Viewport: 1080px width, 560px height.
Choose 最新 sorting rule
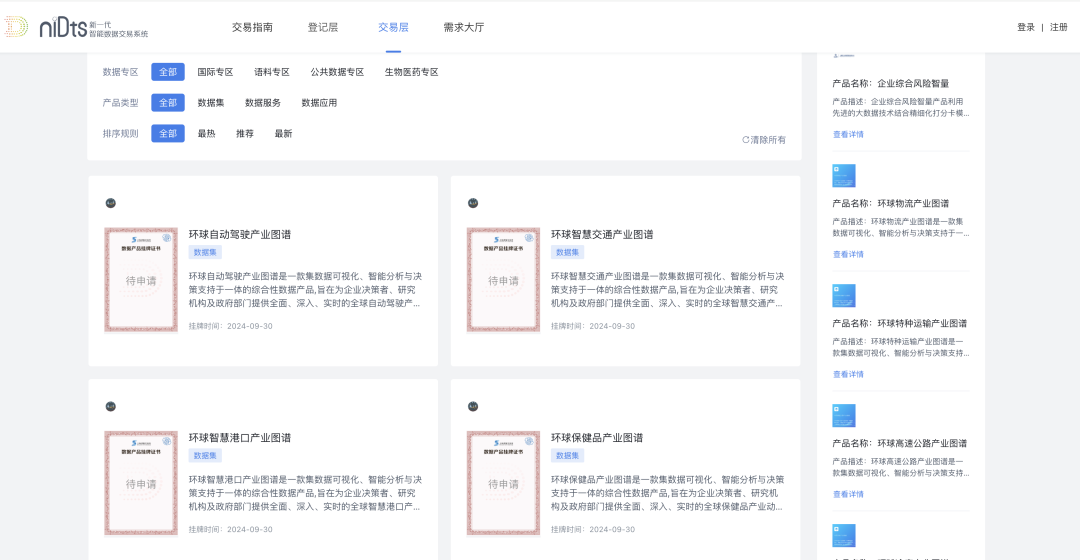coord(283,134)
